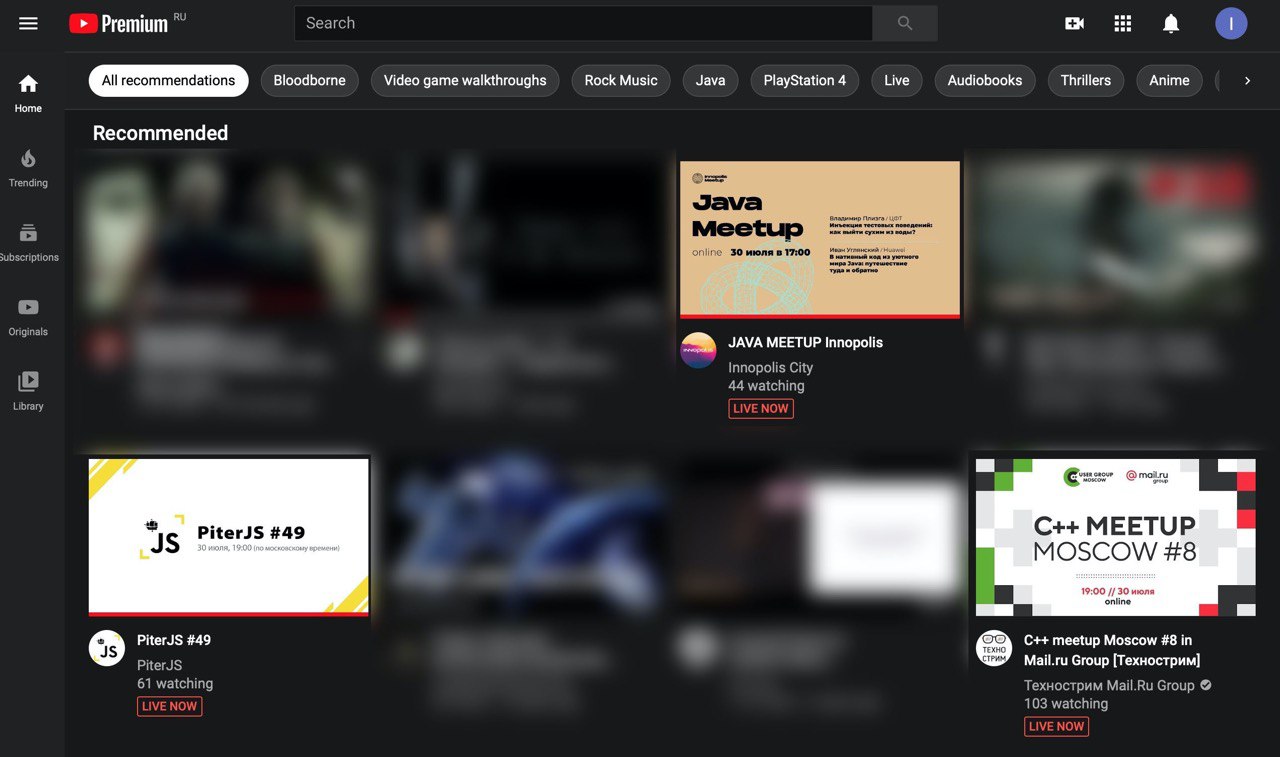Select the Bloodborne chip

tap(310, 80)
